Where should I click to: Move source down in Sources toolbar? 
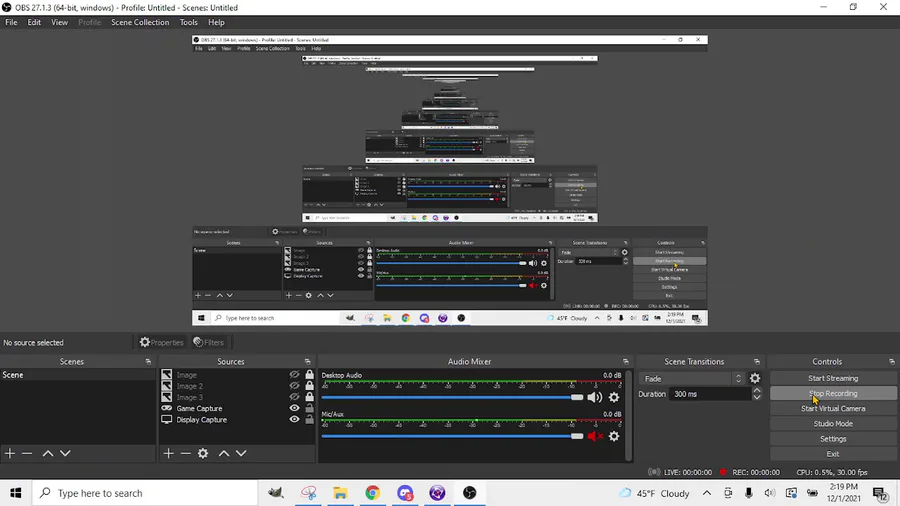241,453
